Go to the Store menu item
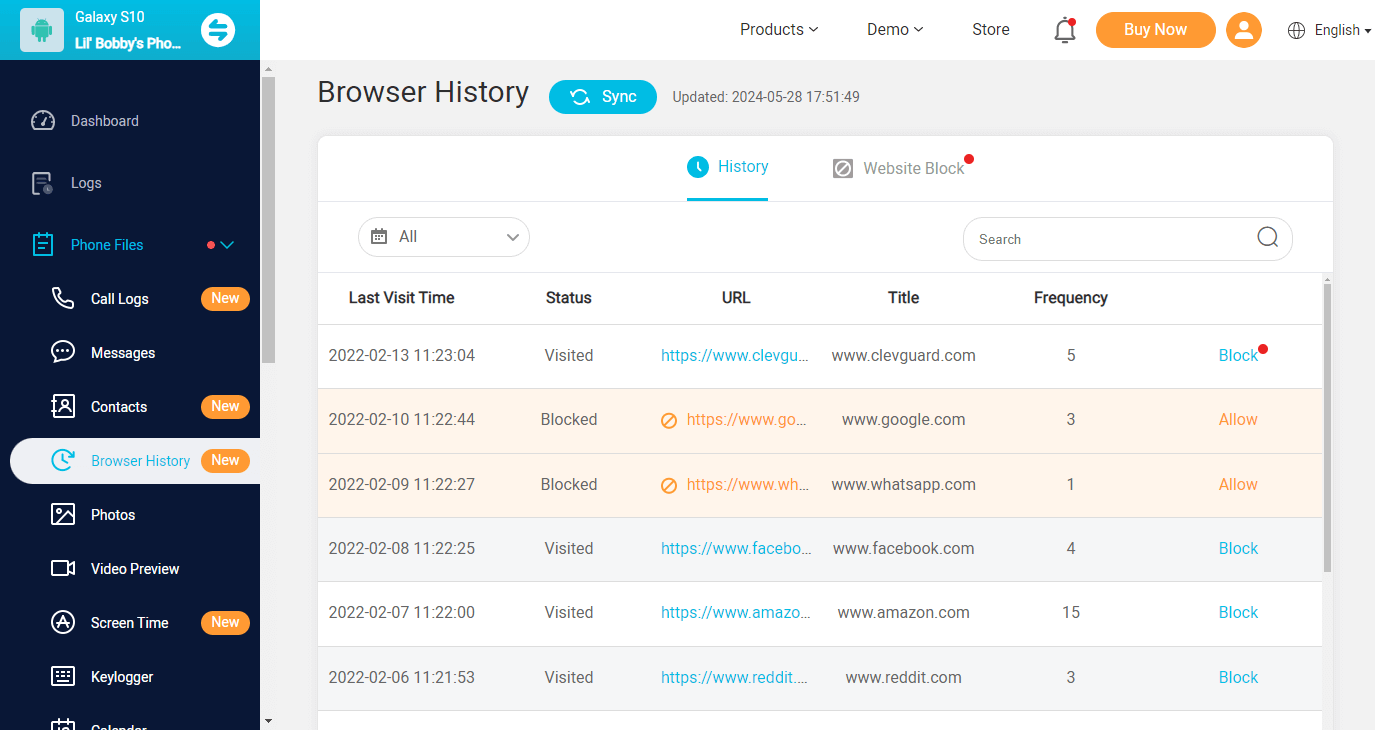The image size is (1375, 730). (x=991, y=30)
